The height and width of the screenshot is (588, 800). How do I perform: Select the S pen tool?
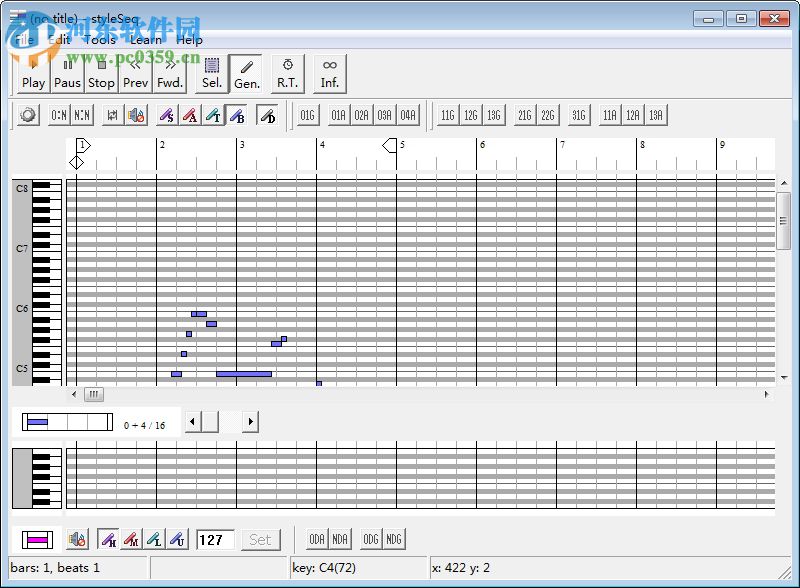point(167,115)
